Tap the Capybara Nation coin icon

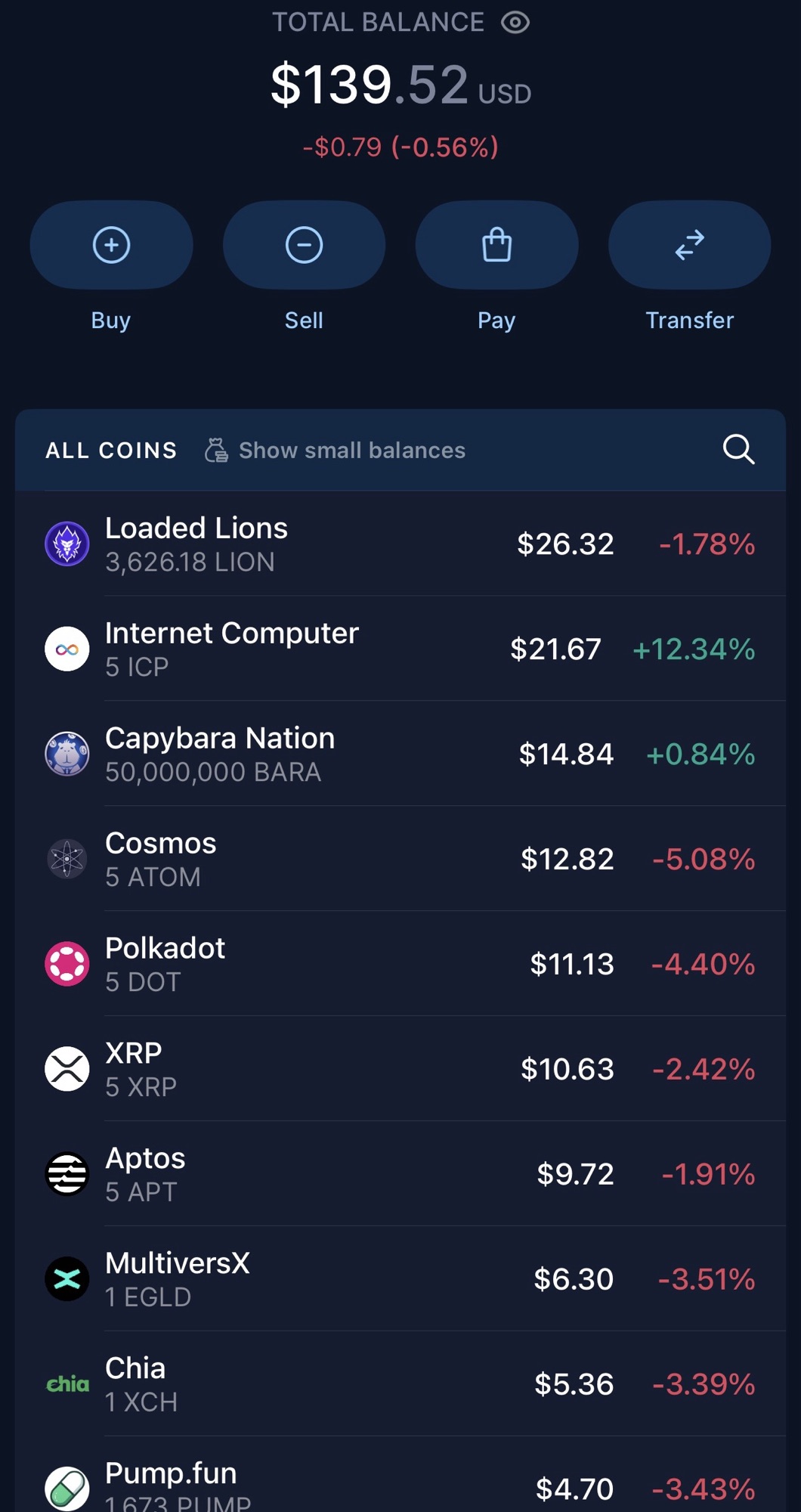pos(67,754)
